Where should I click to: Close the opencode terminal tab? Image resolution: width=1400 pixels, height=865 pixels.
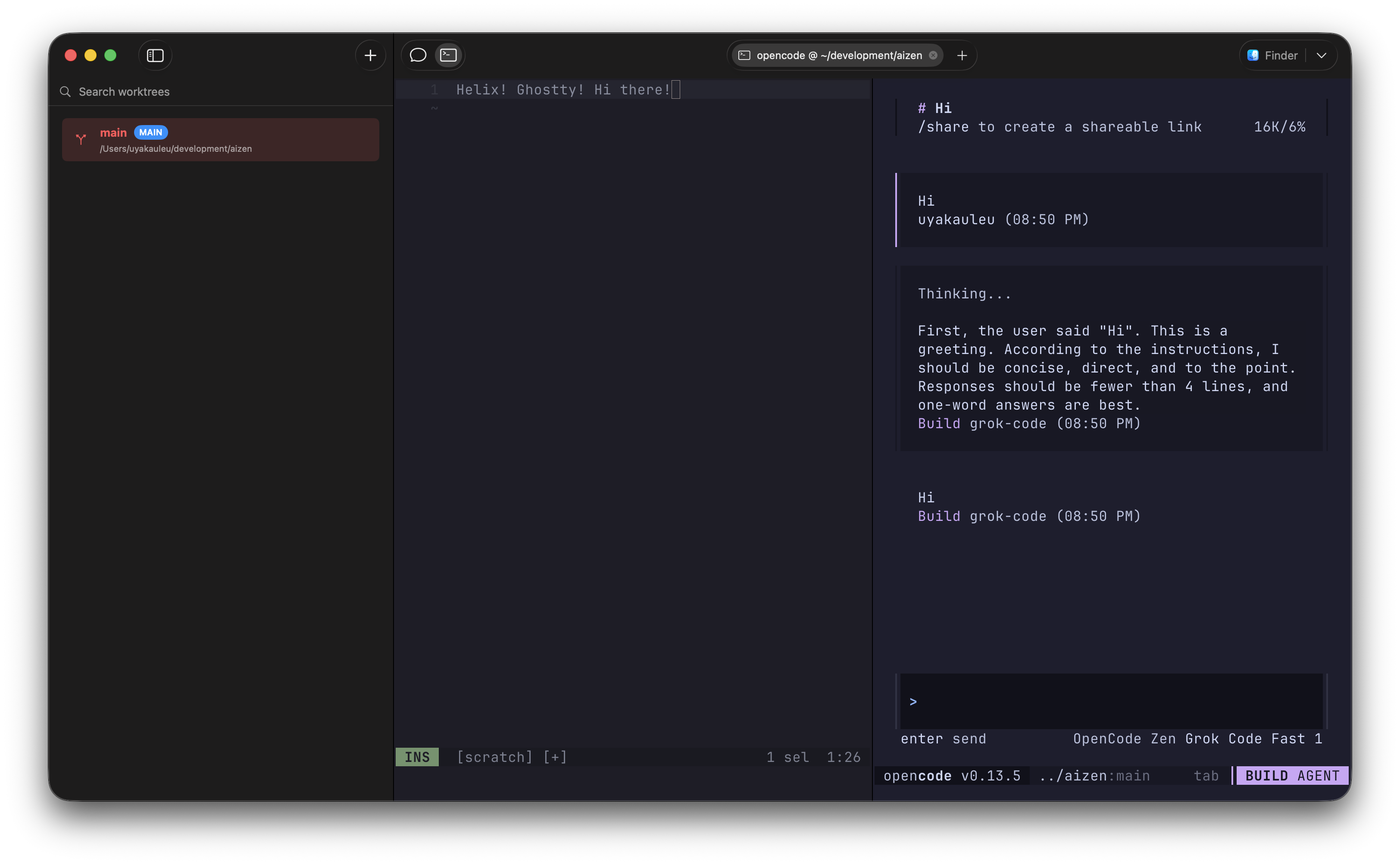coord(933,56)
